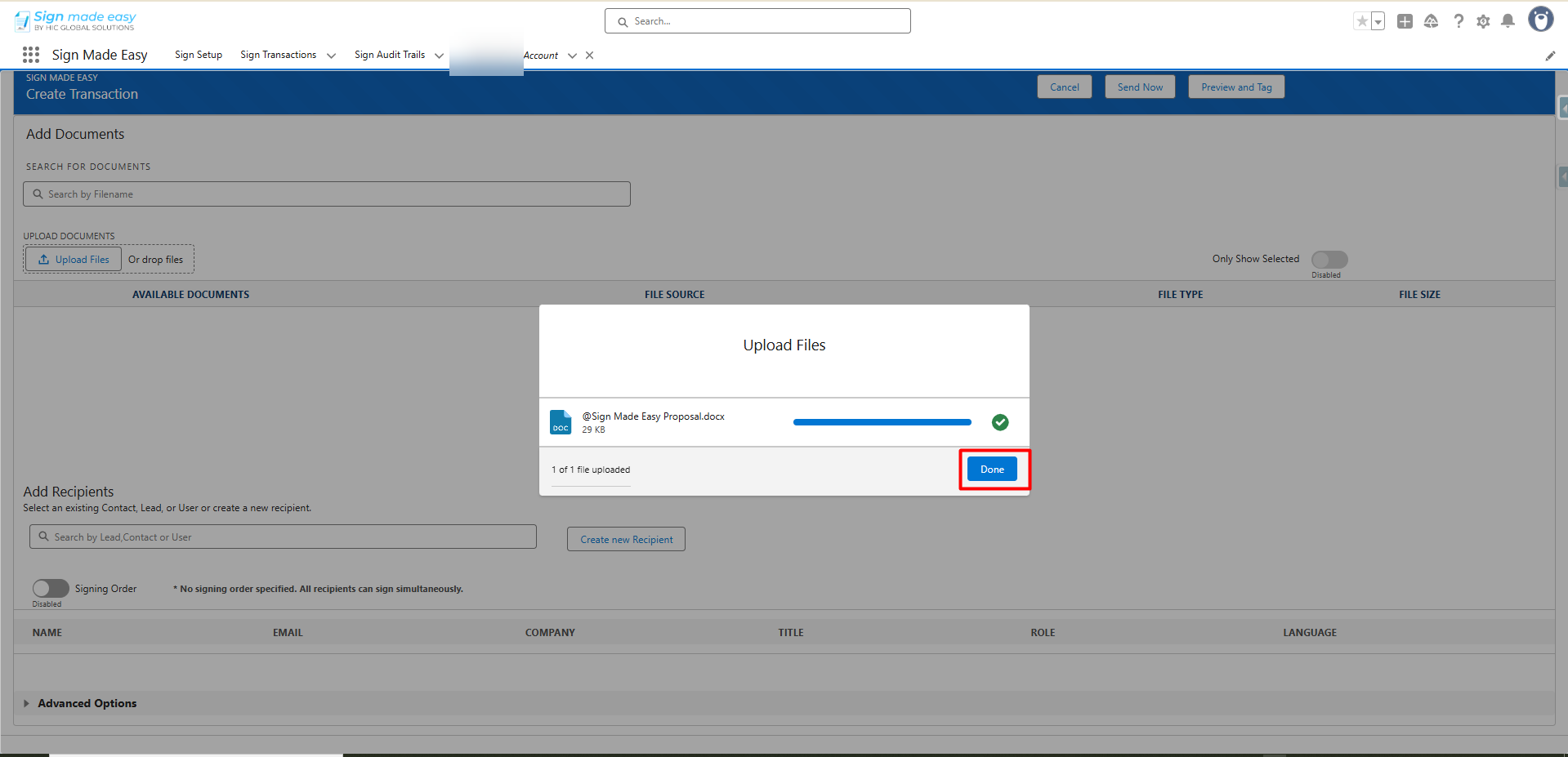The height and width of the screenshot is (757, 1568).
Task: Click the ROLE column header
Action: point(1043,633)
